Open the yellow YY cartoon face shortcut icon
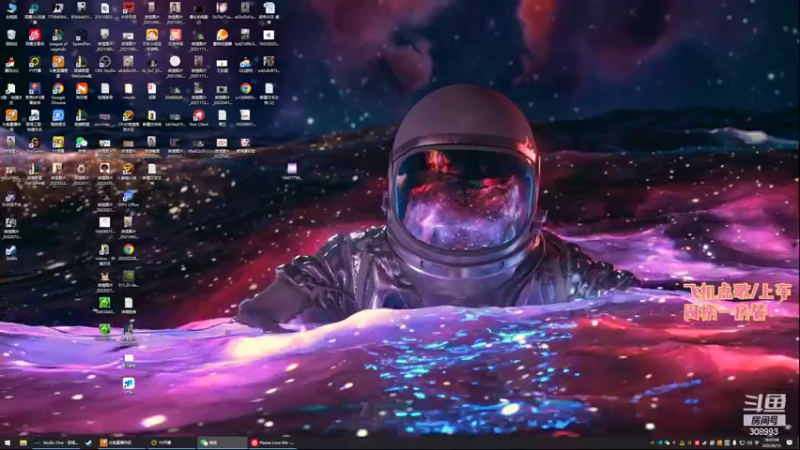Image resolution: width=800 pixels, height=450 pixels. click(x=58, y=144)
